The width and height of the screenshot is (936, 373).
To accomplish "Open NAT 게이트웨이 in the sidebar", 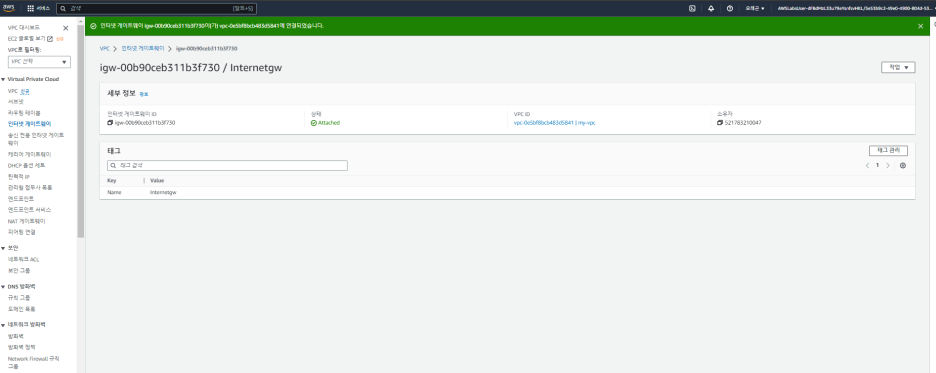I will click(x=26, y=221).
